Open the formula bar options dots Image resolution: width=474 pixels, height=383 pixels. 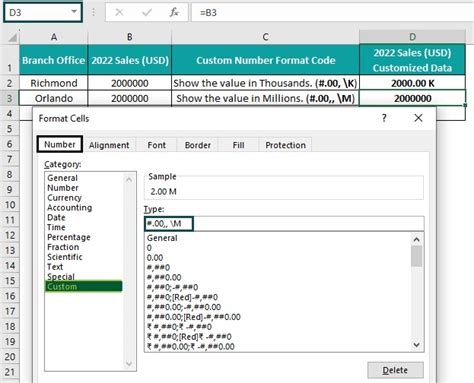click(x=94, y=13)
